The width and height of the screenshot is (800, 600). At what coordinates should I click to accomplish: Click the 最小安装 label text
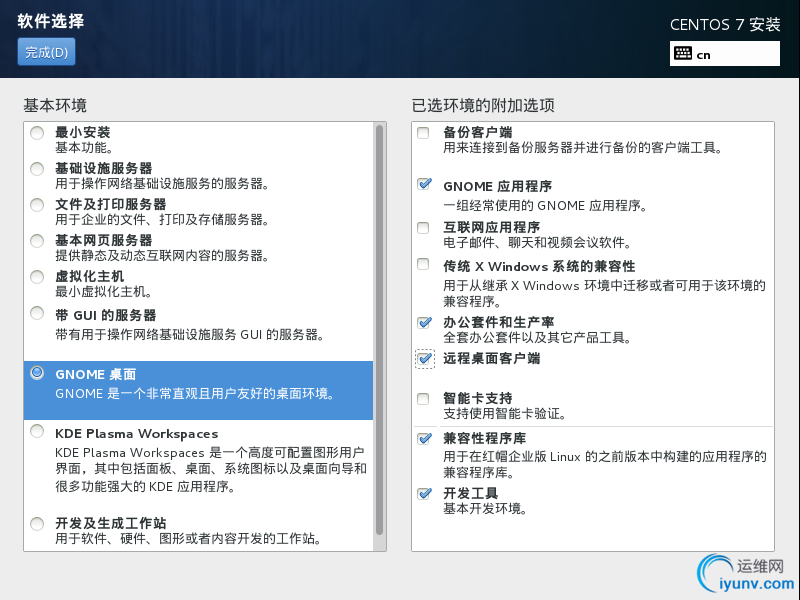(x=83, y=133)
